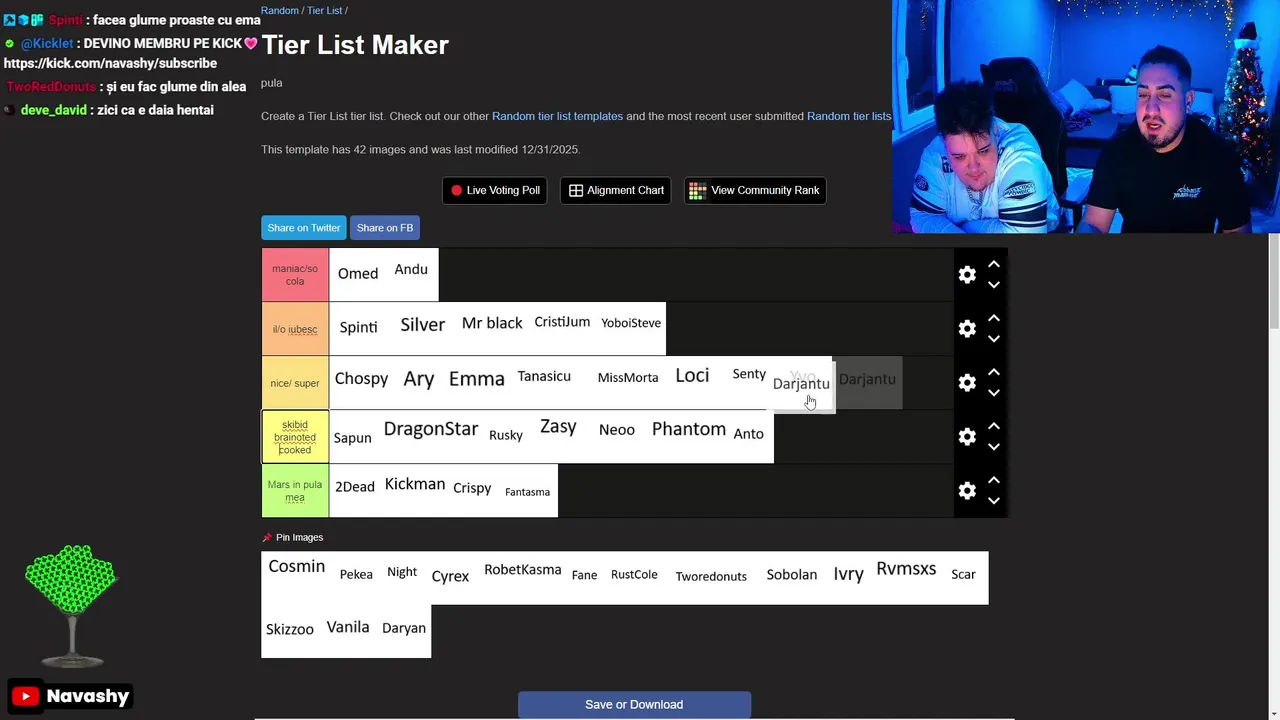The height and width of the screenshot is (720, 1280).
Task: Select the il/o iubesc tier label
Action: [295, 329]
